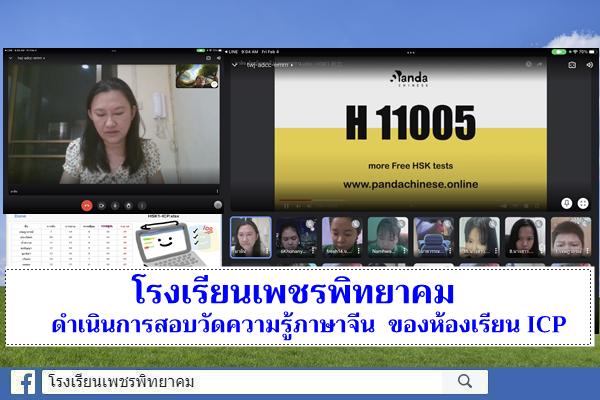This screenshot has height=400, width=600.
Task: Open the www.pandachinese.online link
Action: tap(410, 184)
